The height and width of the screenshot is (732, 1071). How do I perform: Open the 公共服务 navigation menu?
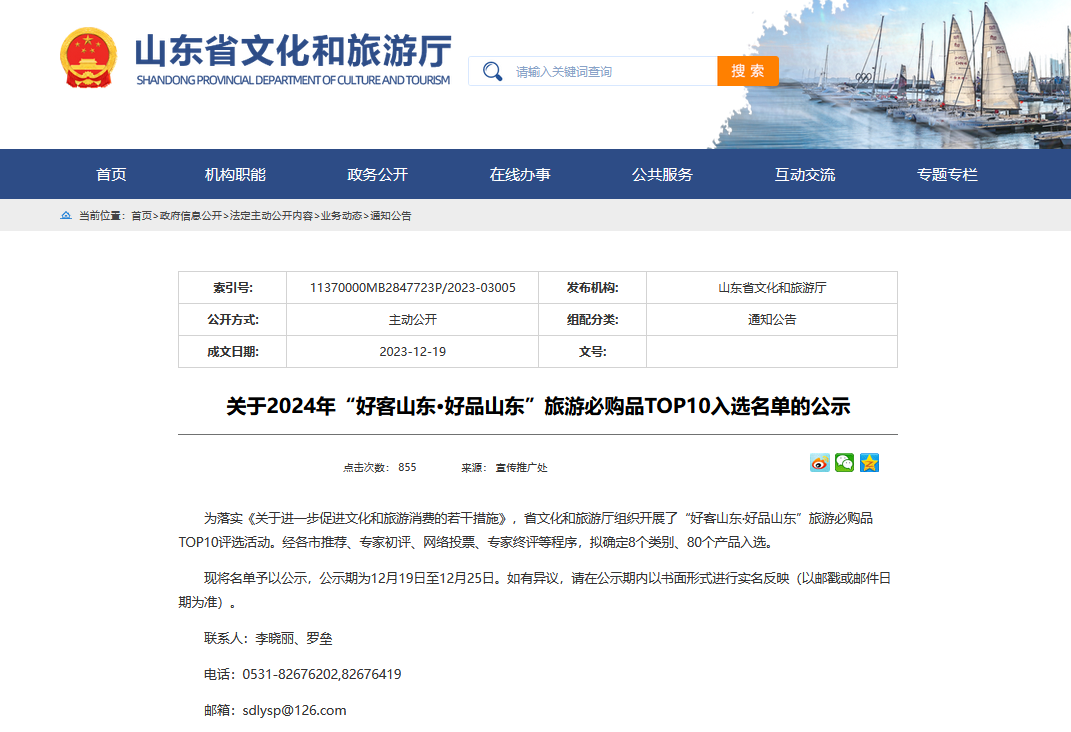[662, 175]
